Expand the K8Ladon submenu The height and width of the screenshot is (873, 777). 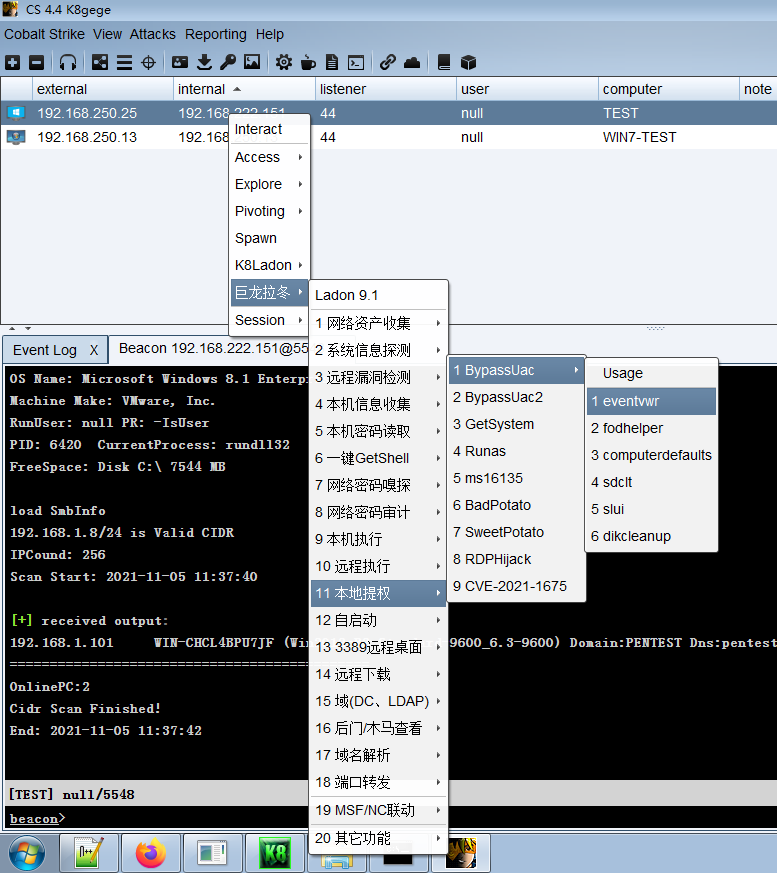point(270,266)
